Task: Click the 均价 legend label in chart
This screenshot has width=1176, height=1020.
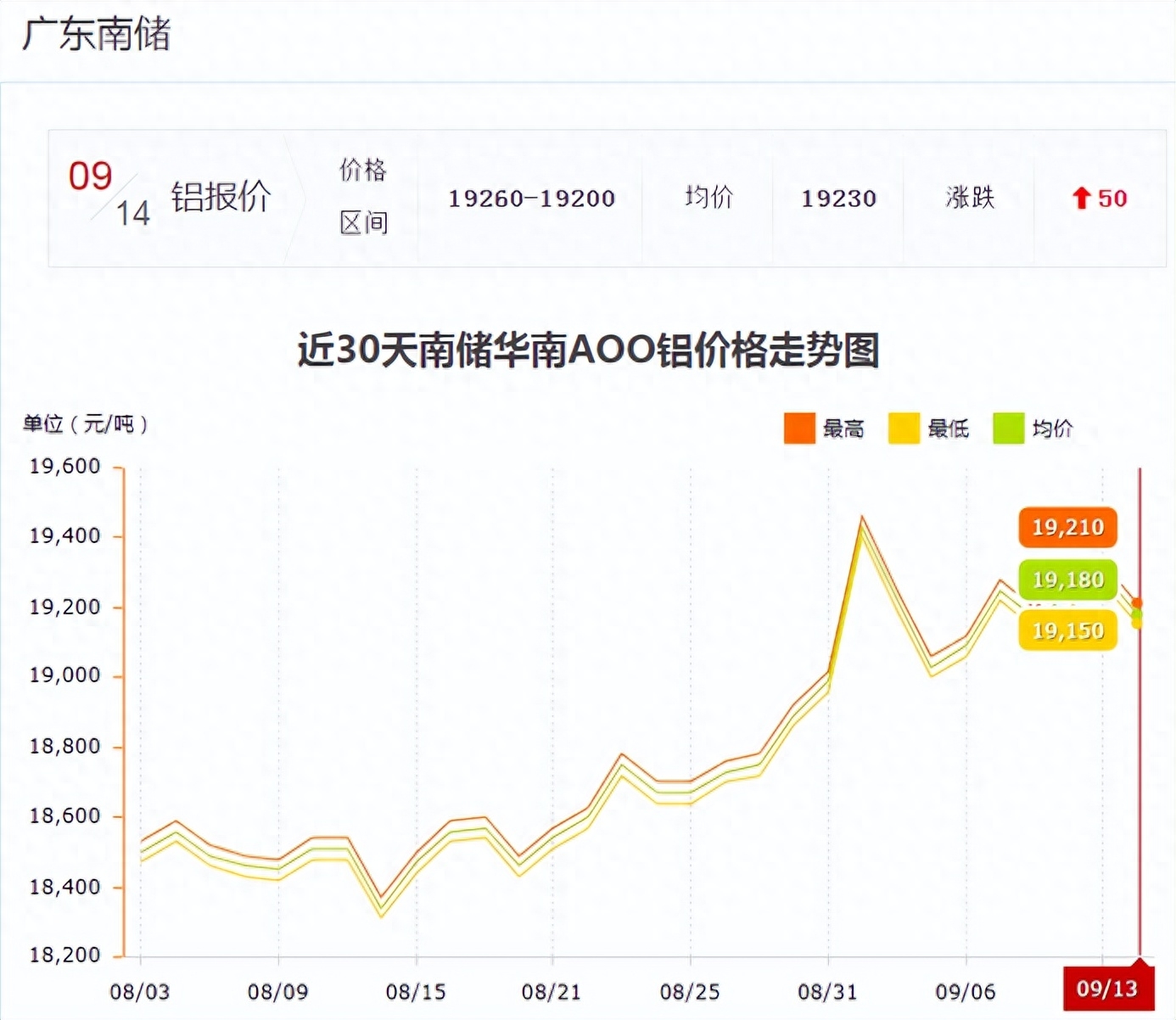Action: [x=1052, y=429]
